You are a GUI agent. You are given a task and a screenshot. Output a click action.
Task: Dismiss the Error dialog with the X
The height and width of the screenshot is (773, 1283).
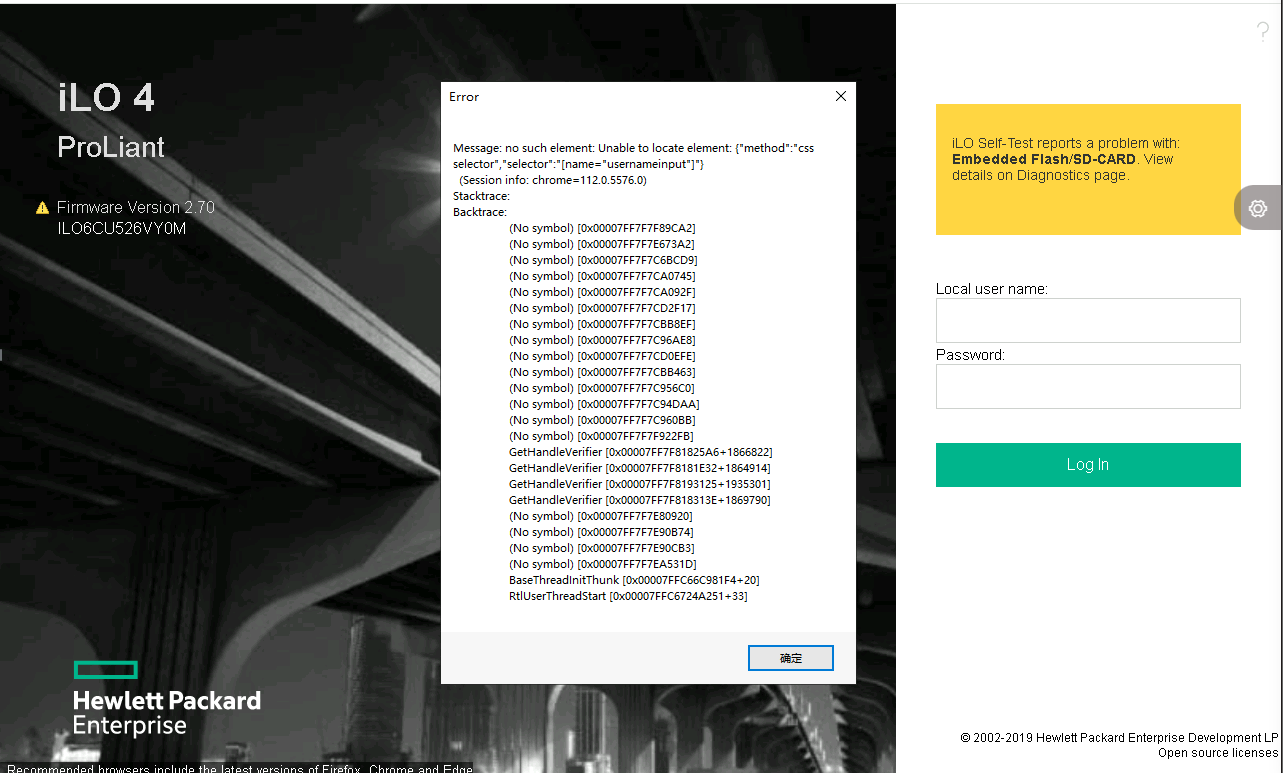pyautogui.click(x=840, y=95)
